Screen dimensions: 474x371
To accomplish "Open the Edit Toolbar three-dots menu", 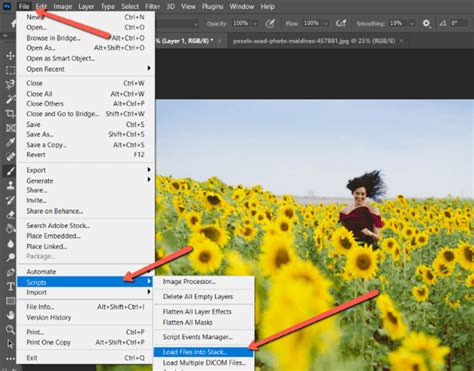I will pos(10,359).
